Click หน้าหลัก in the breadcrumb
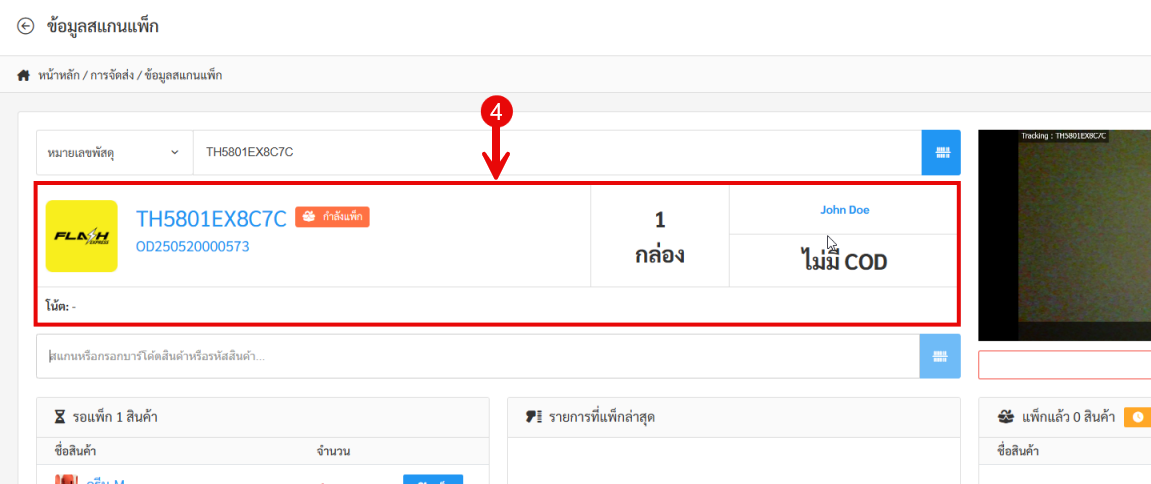 pyautogui.click(x=59, y=75)
